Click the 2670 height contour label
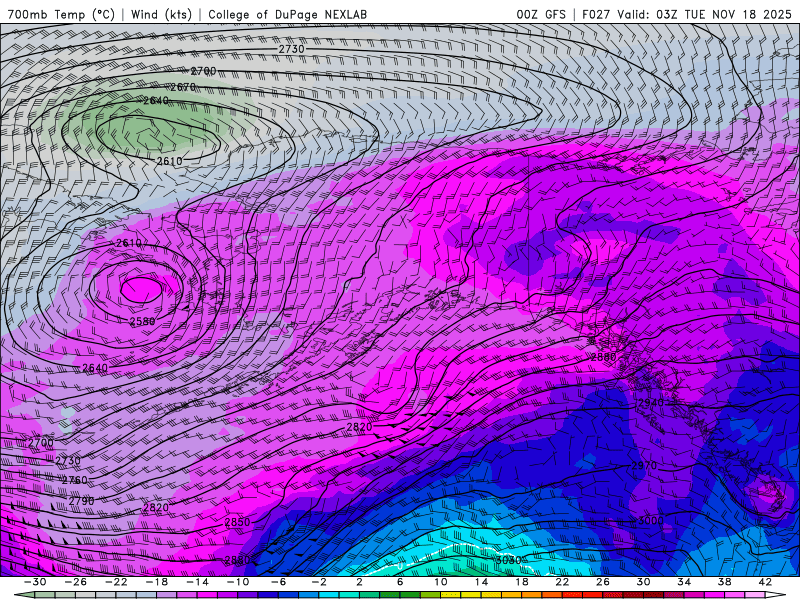This screenshot has width=800, height=600. pyautogui.click(x=183, y=87)
